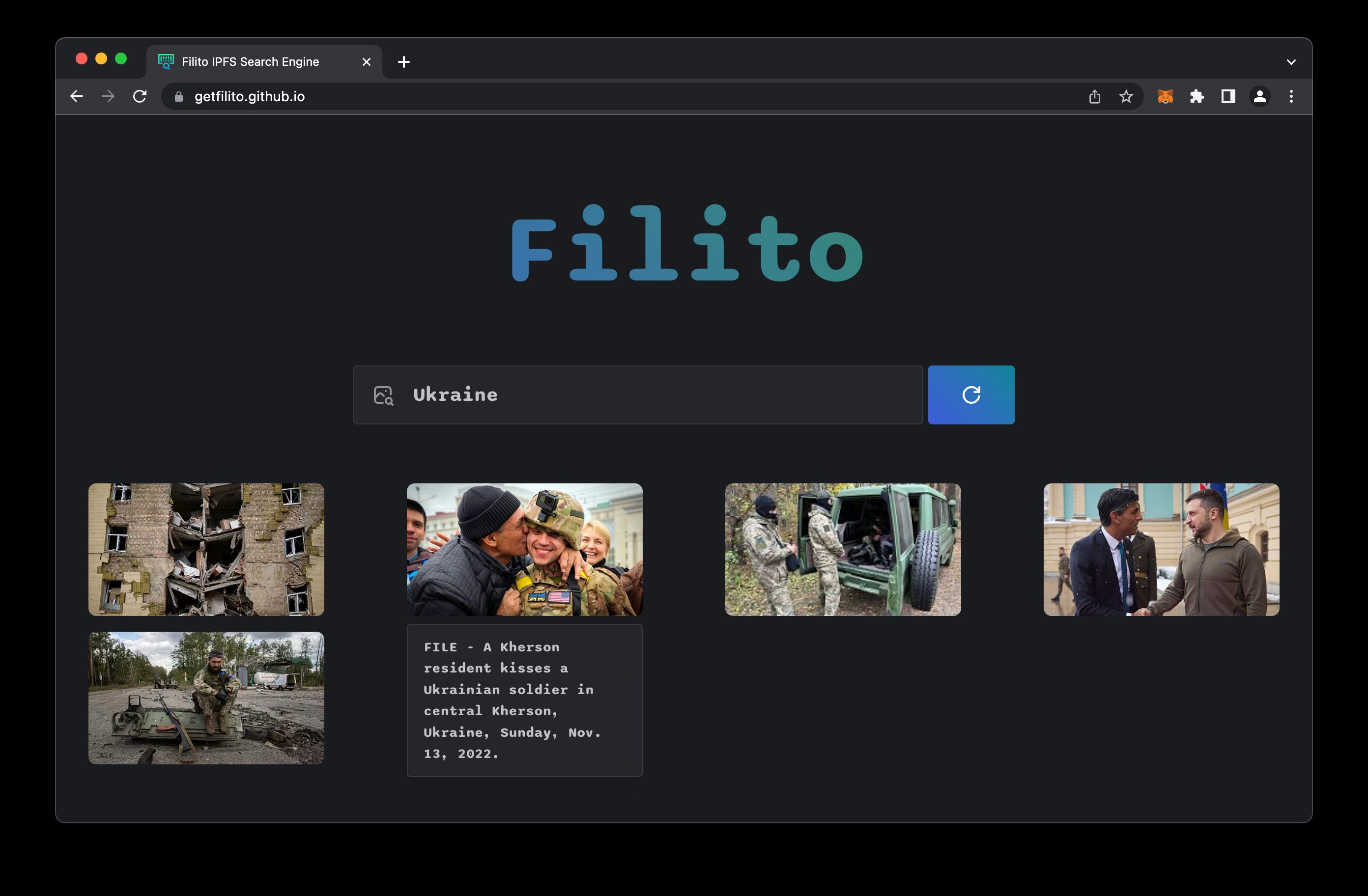1368x896 pixels.
Task: Open the destroyed apartment building thumbnail
Action: [206, 550]
